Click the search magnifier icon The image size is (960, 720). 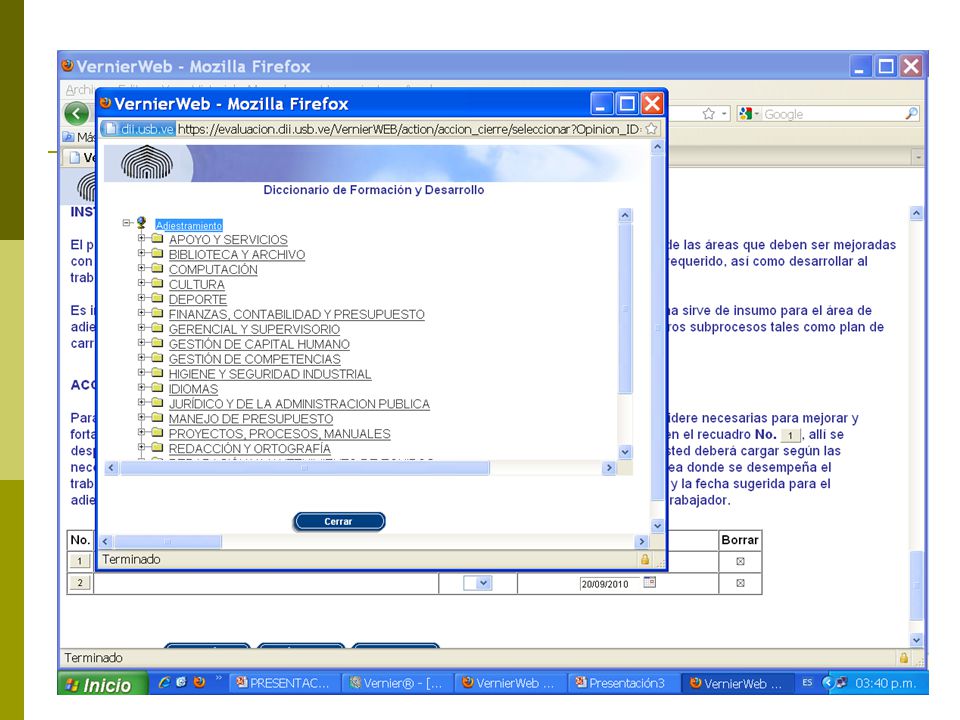912,113
